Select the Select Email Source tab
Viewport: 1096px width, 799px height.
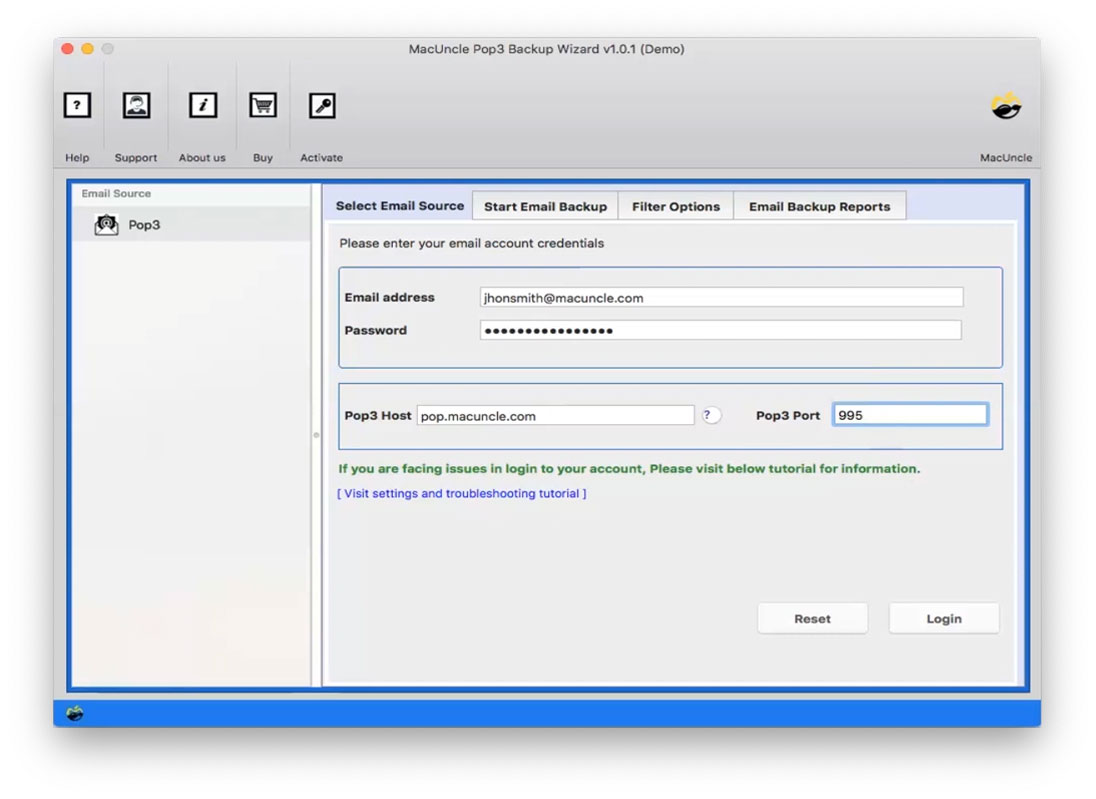point(398,206)
